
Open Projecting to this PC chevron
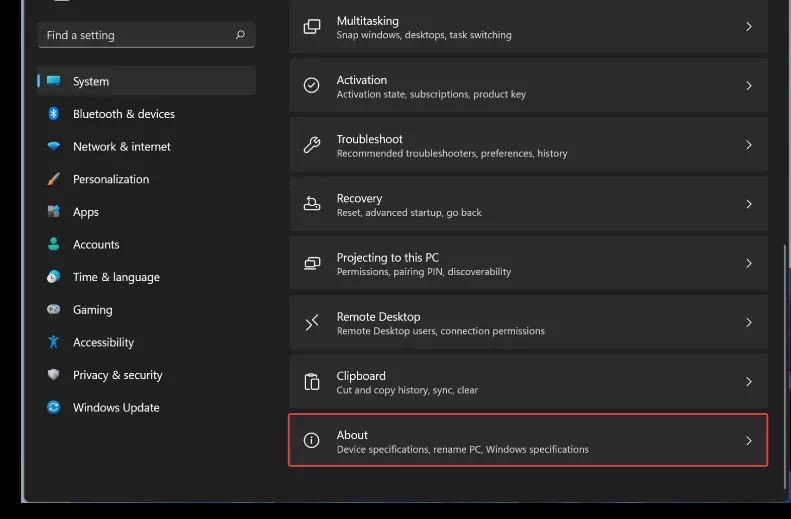[749, 263]
